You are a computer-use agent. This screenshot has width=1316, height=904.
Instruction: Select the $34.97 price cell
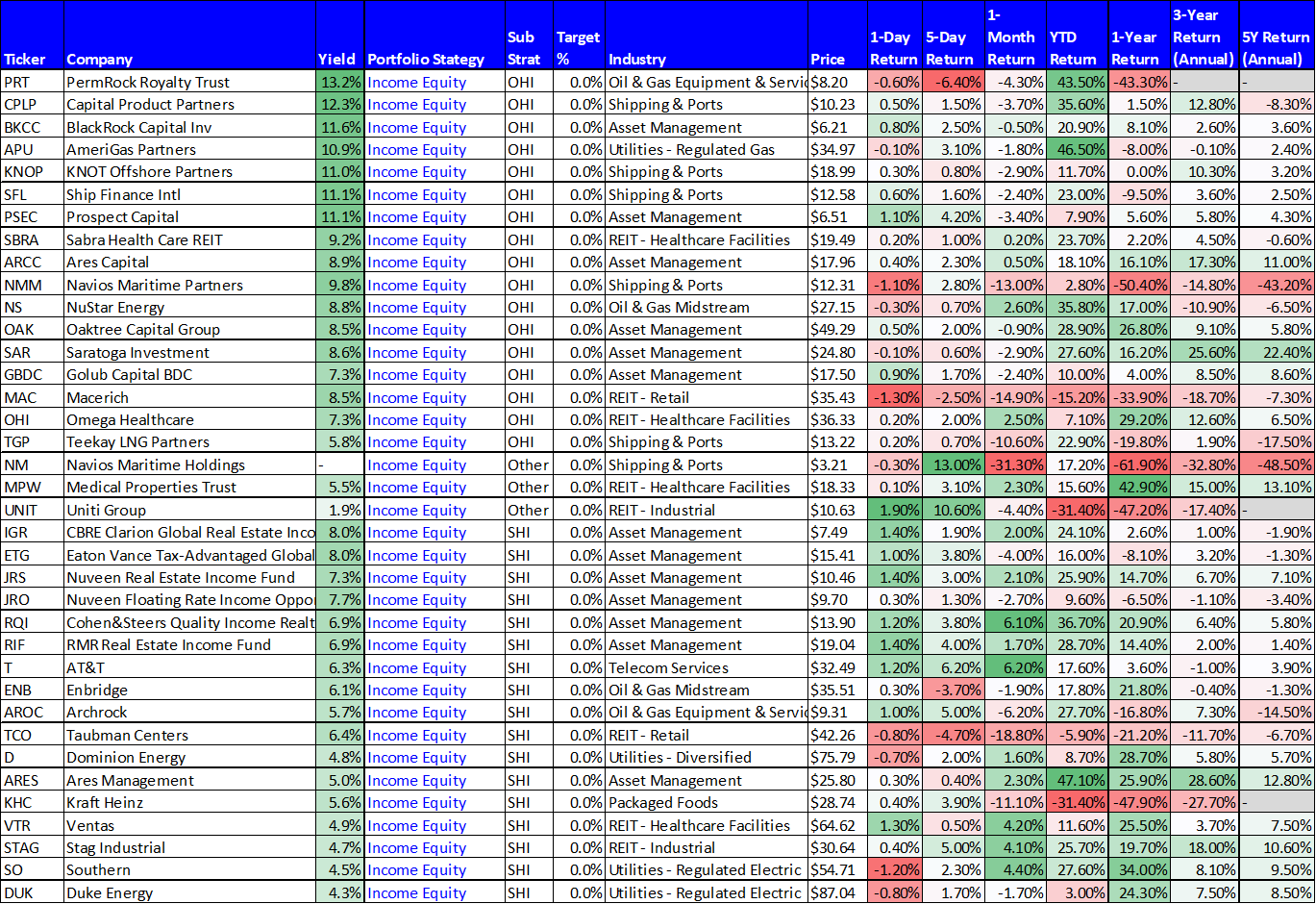pos(837,150)
